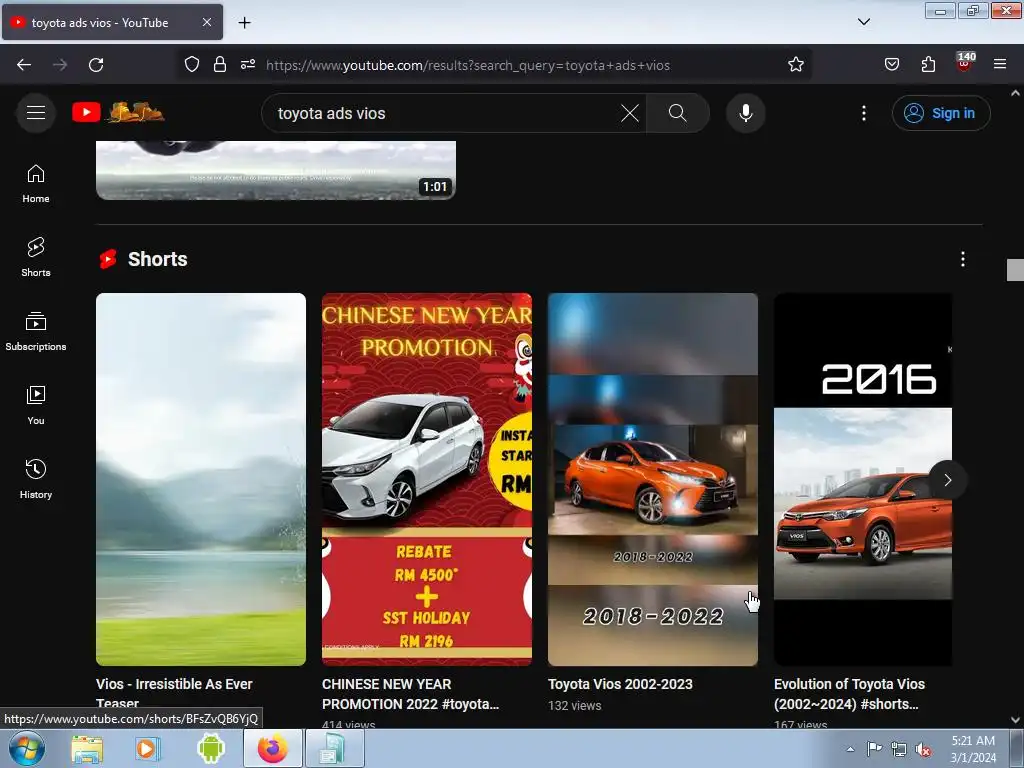
Task: Open the Vios Irresistible As Ever Teaser thumbnail
Action: pos(200,479)
